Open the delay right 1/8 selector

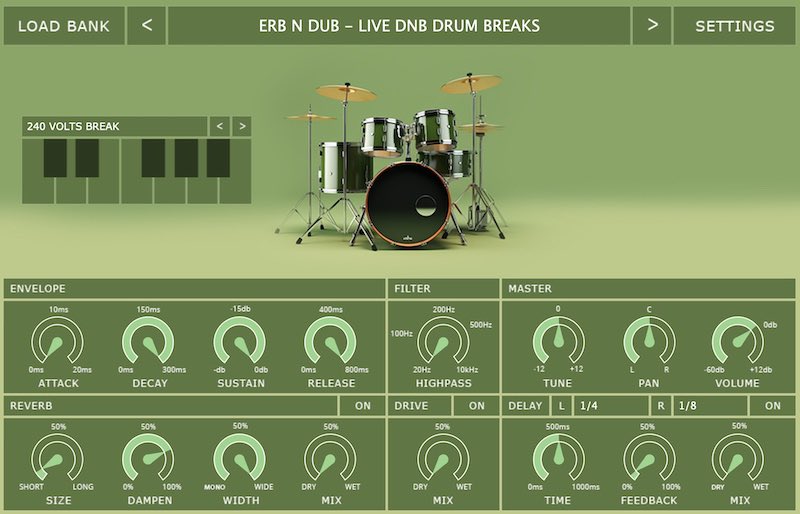point(710,406)
